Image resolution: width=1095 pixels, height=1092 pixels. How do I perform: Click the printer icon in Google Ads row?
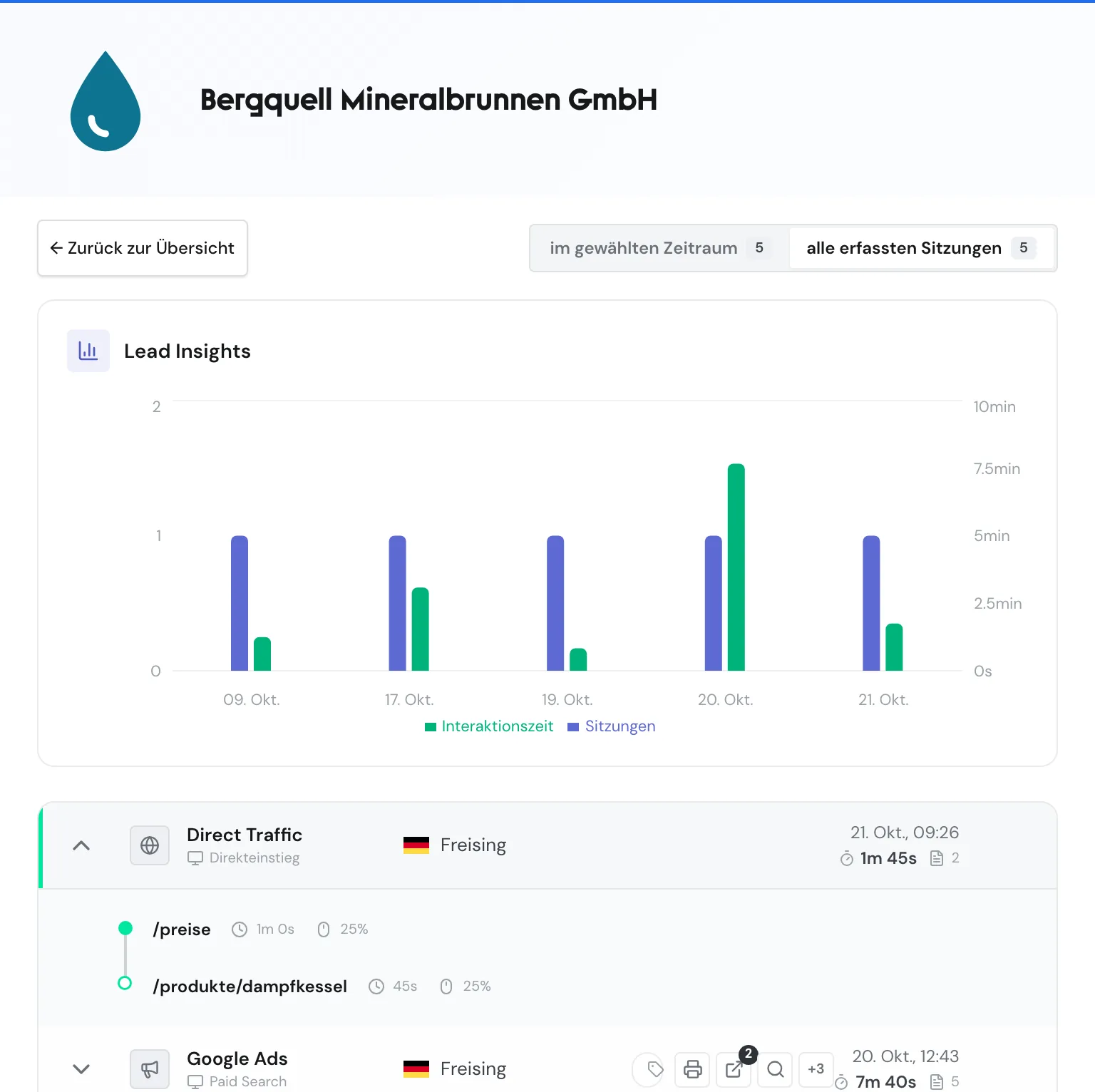[692, 1069]
